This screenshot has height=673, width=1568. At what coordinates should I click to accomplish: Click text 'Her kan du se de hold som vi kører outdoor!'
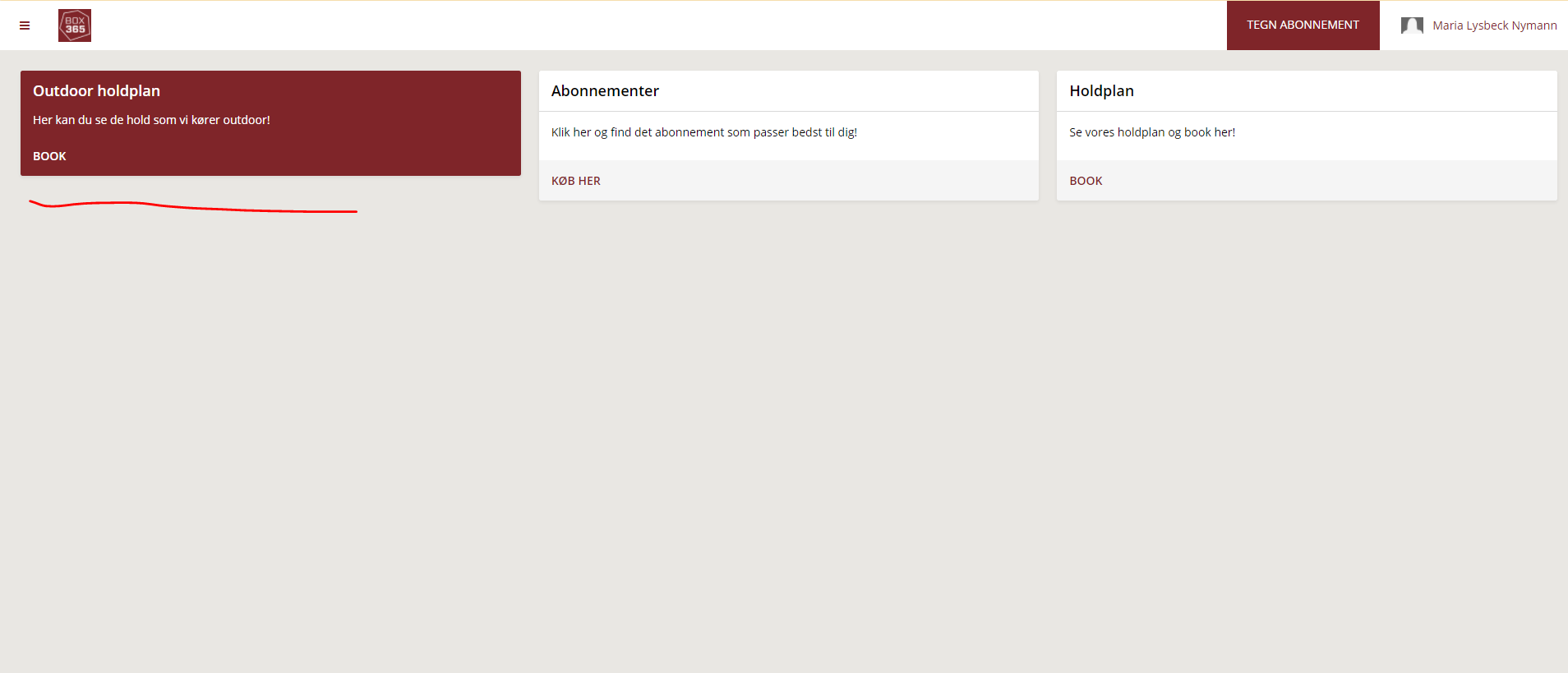(x=151, y=120)
